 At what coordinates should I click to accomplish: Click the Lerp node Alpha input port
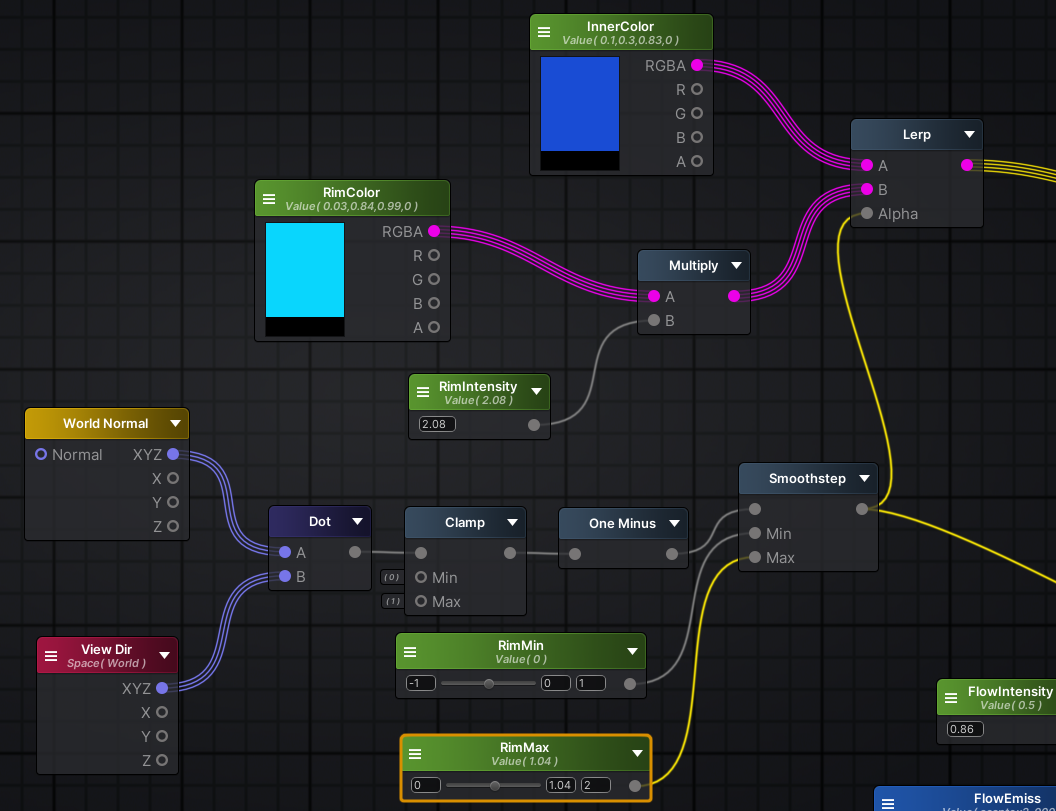click(x=867, y=213)
